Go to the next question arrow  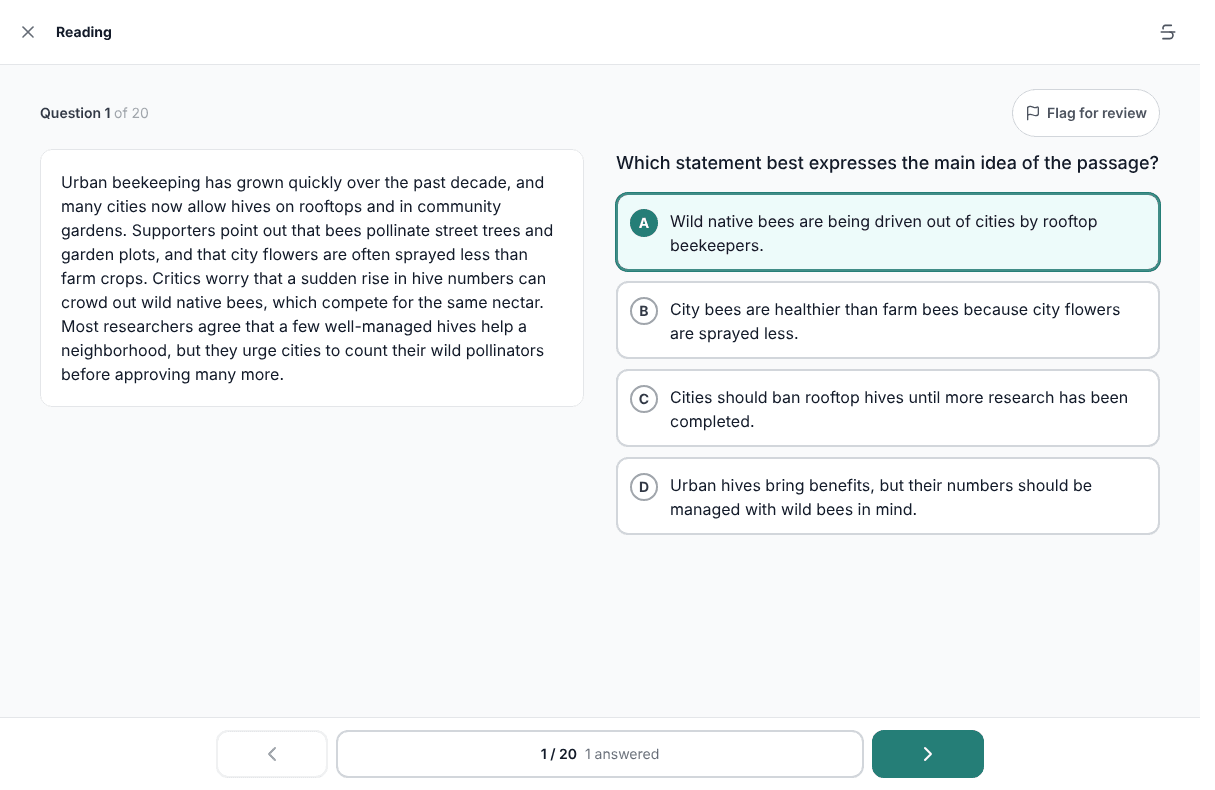(928, 754)
